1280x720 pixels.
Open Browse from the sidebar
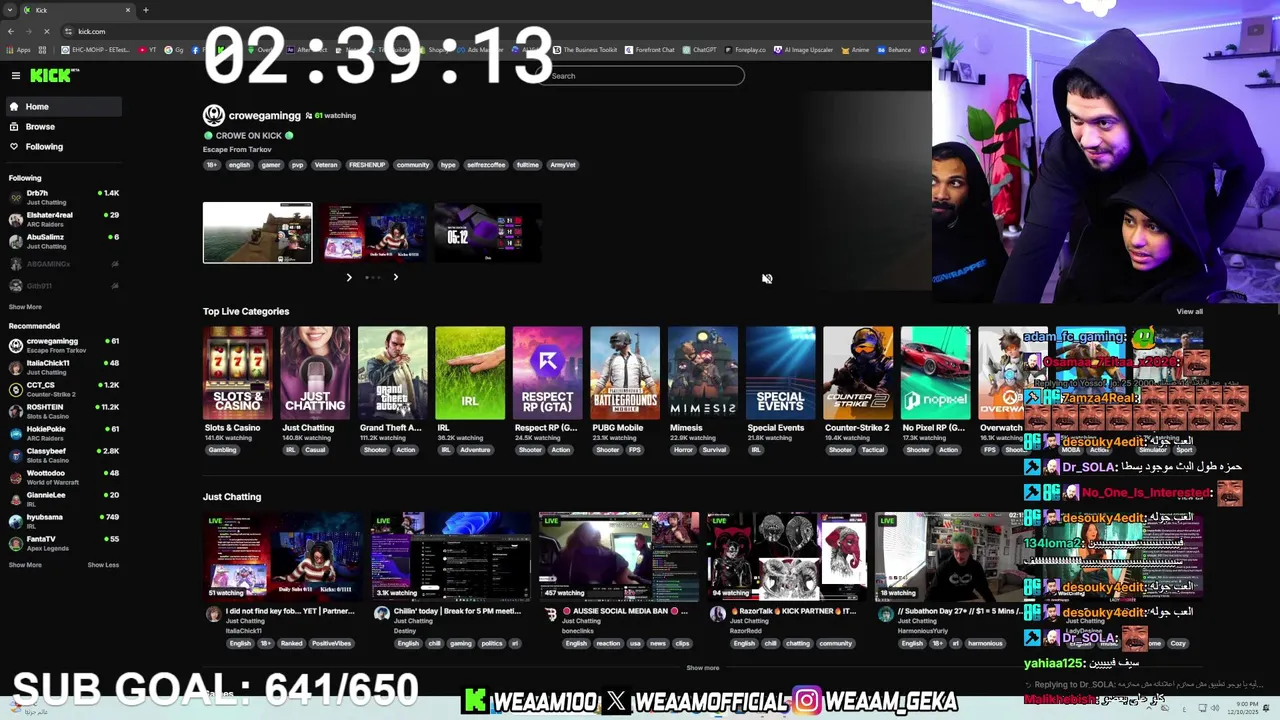pyautogui.click(x=40, y=127)
